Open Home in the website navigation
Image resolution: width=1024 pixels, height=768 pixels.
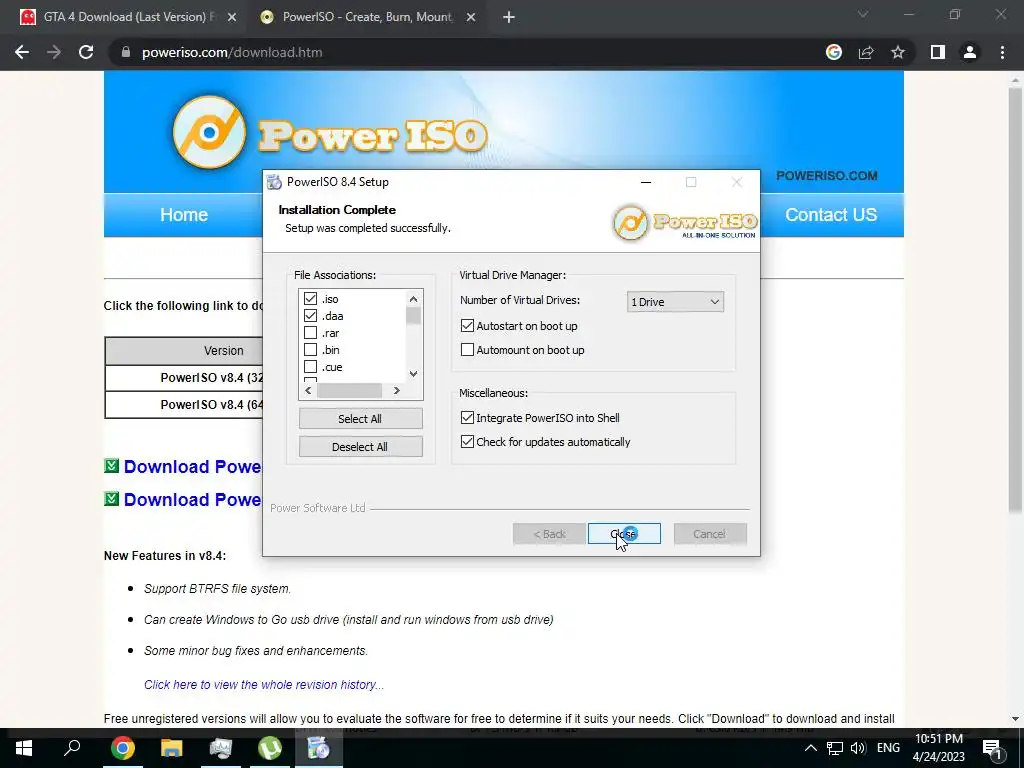point(184,215)
